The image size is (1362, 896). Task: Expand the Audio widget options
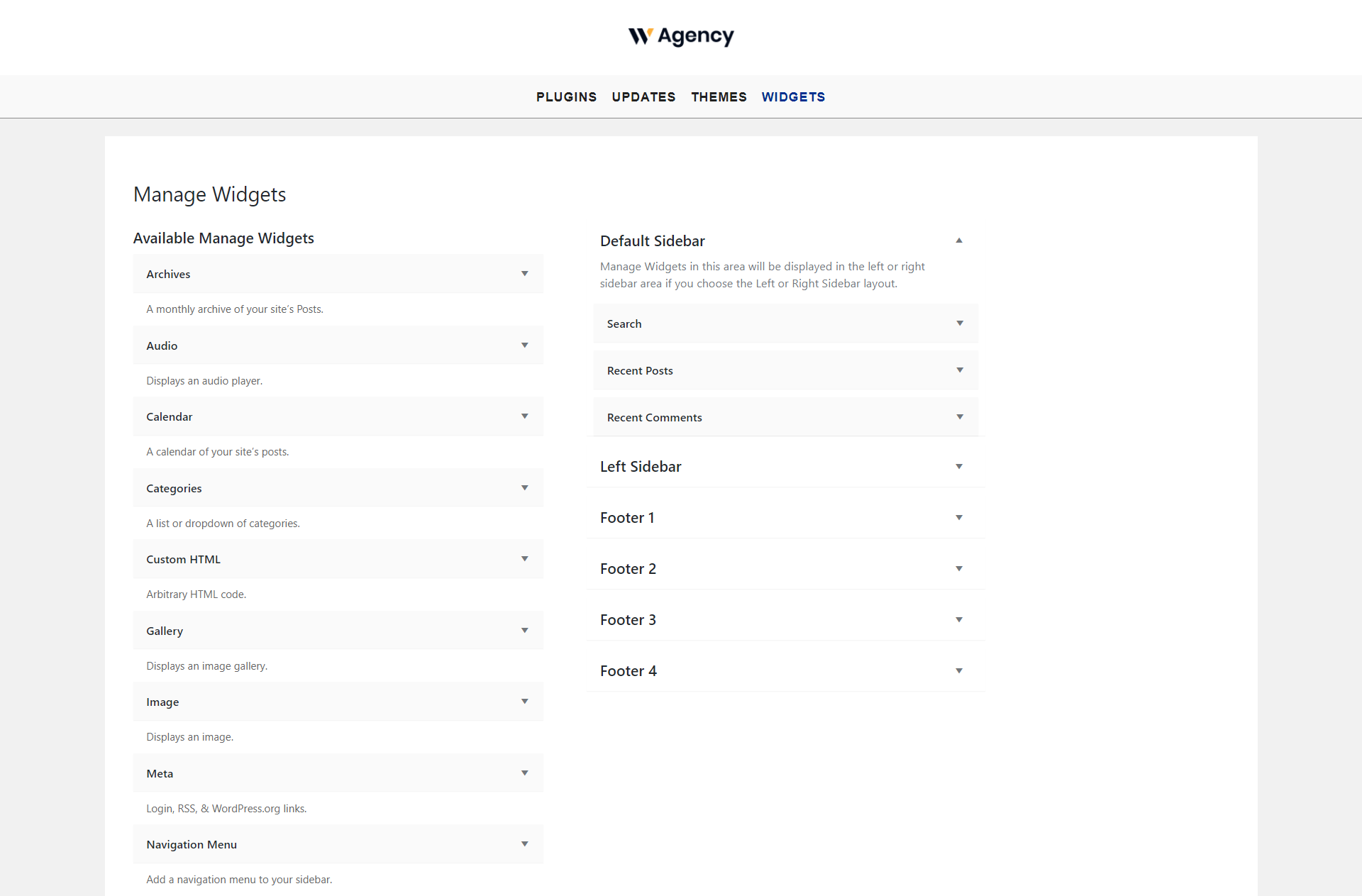pyautogui.click(x=524, y=345)
